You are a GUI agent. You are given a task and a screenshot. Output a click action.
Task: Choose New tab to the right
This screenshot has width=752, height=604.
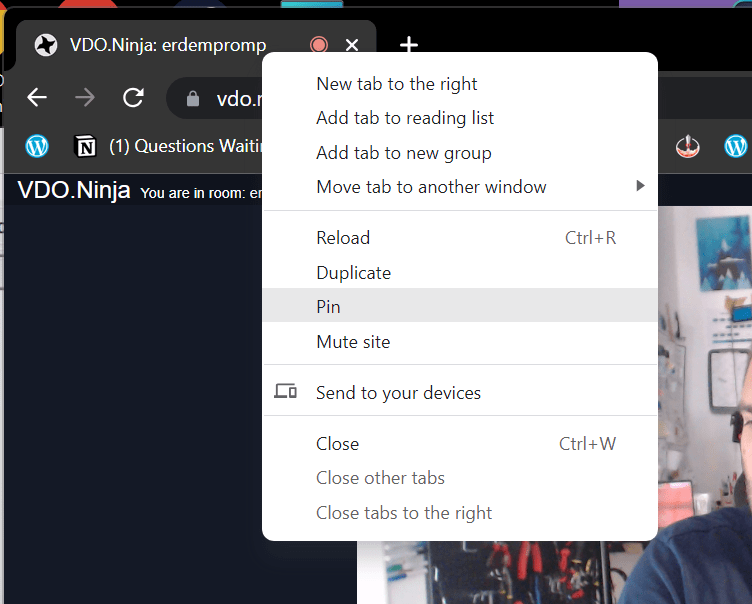click(x=460, y=84)
